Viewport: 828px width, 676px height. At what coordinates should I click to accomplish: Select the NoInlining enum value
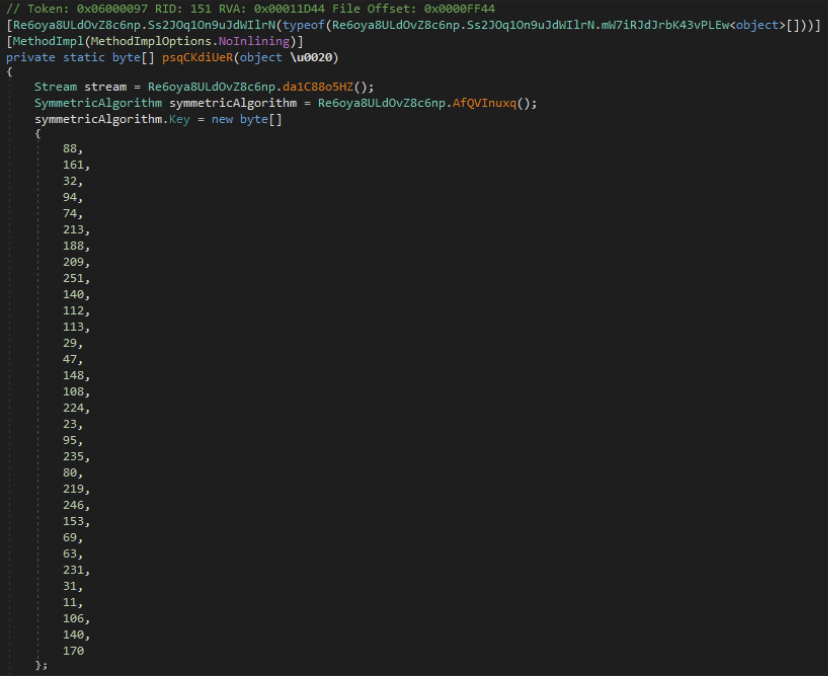[254, 41]
